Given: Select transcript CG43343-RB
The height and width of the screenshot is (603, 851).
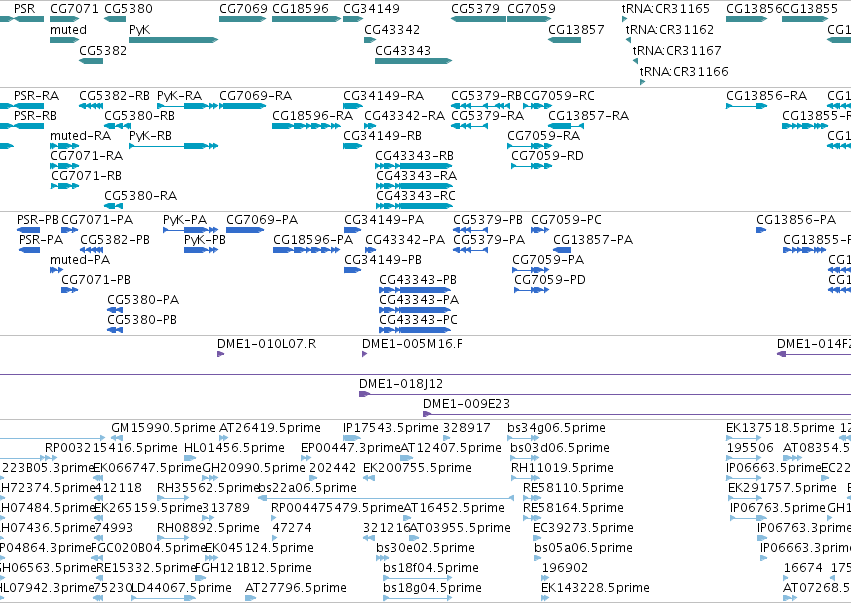Looking at the screenshot, I should point(413,166).
